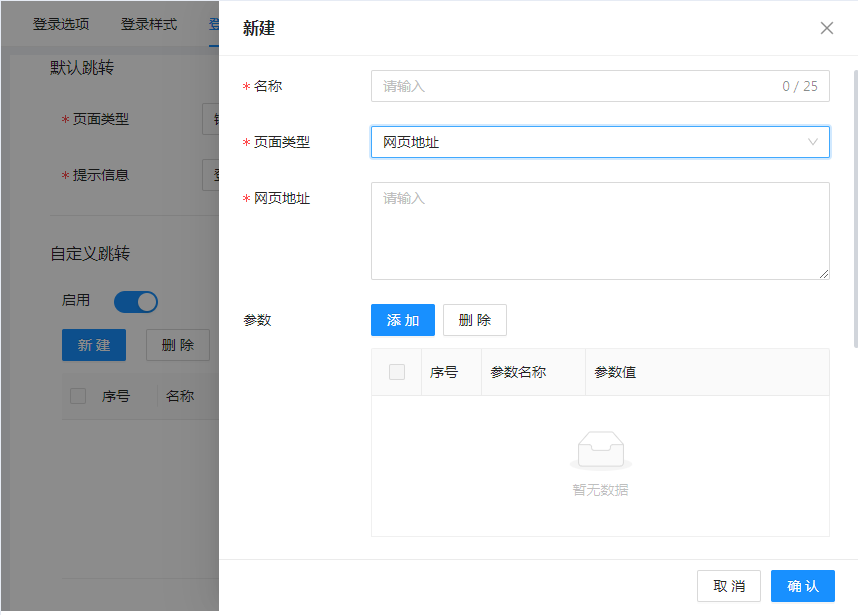Click the blue 添加 button
The width and height of the screenshot is (858, 615).
pyautogui.click(x=403, y=320)
